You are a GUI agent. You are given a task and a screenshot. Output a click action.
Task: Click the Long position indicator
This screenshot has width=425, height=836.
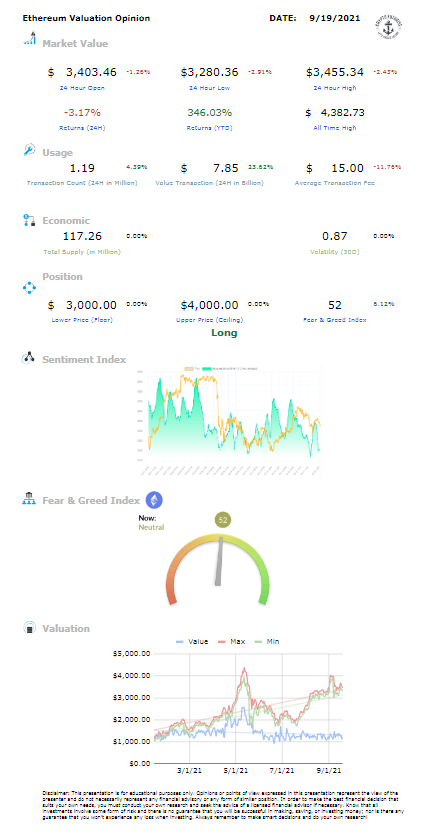click(x=224, y=333)
